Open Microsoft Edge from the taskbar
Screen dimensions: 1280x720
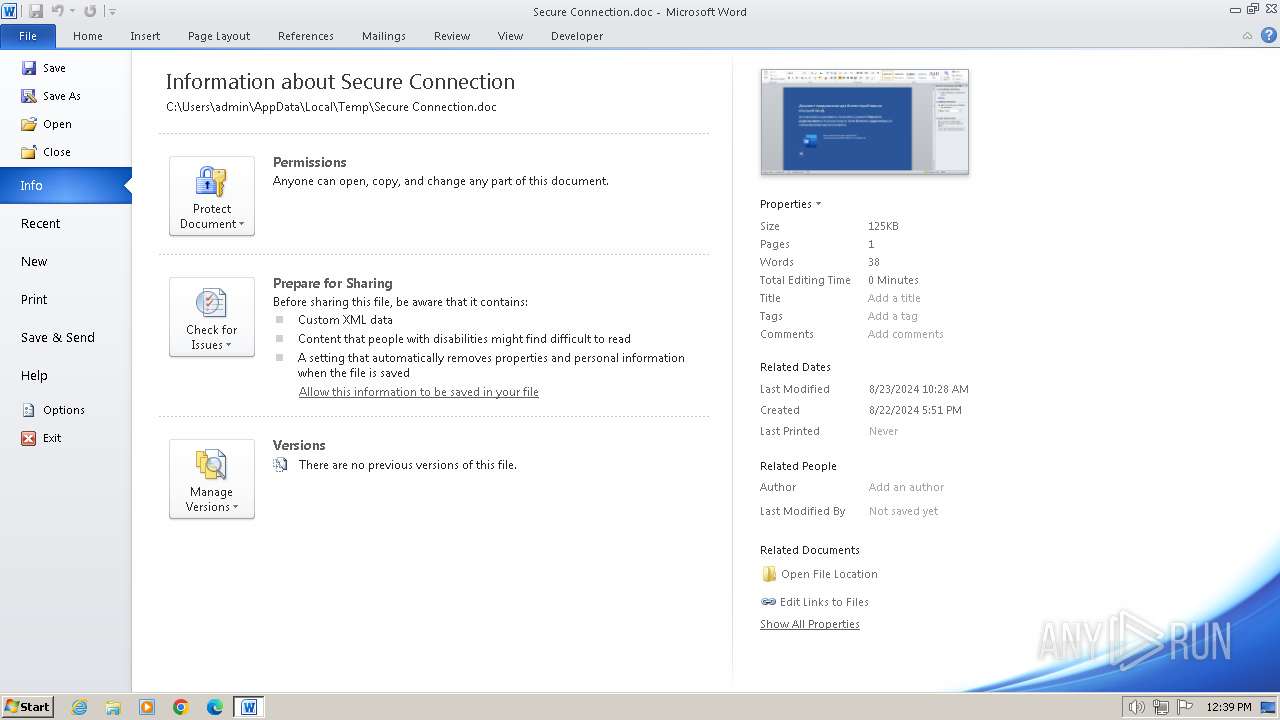[215, 707]
